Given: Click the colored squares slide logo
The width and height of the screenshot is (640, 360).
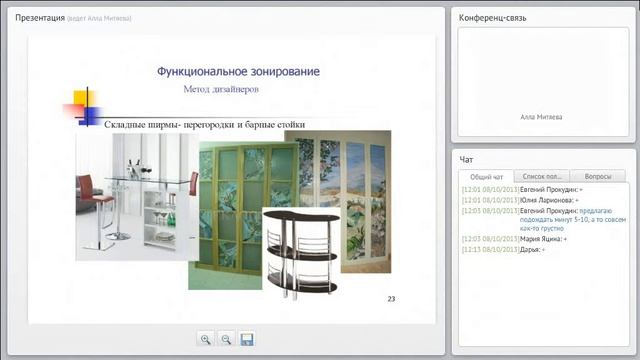Looking at the screenshot, I should pyautogui.click(x=82, y=107).
